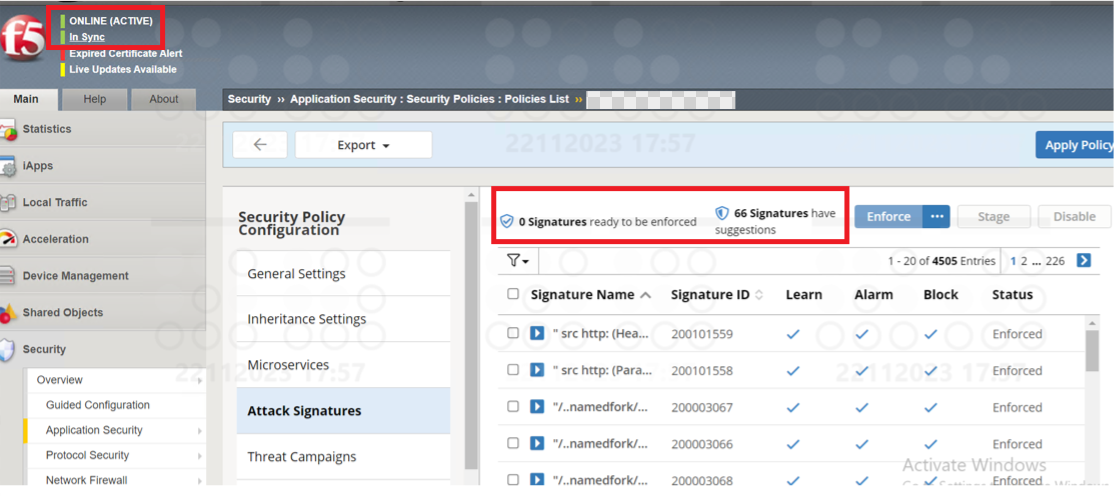The height and width of the screenshot is (496, 1114).
Task: Click the Block column header
Action: (941, 294)
